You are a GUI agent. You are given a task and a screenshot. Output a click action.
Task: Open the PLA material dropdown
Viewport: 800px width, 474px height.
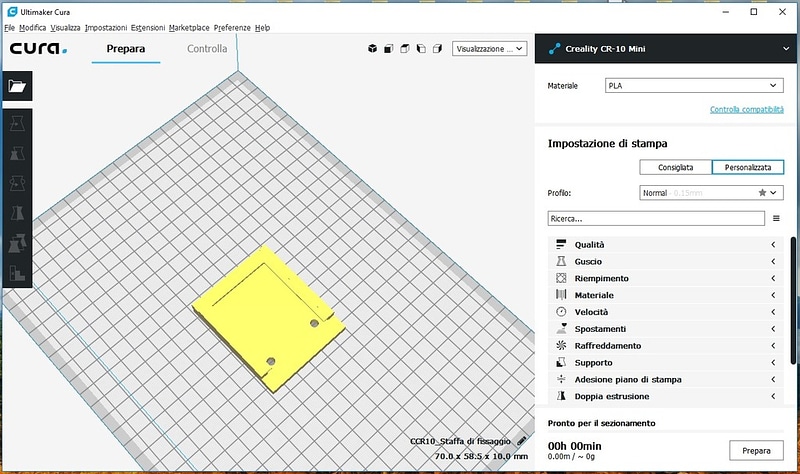click(694, 86)
